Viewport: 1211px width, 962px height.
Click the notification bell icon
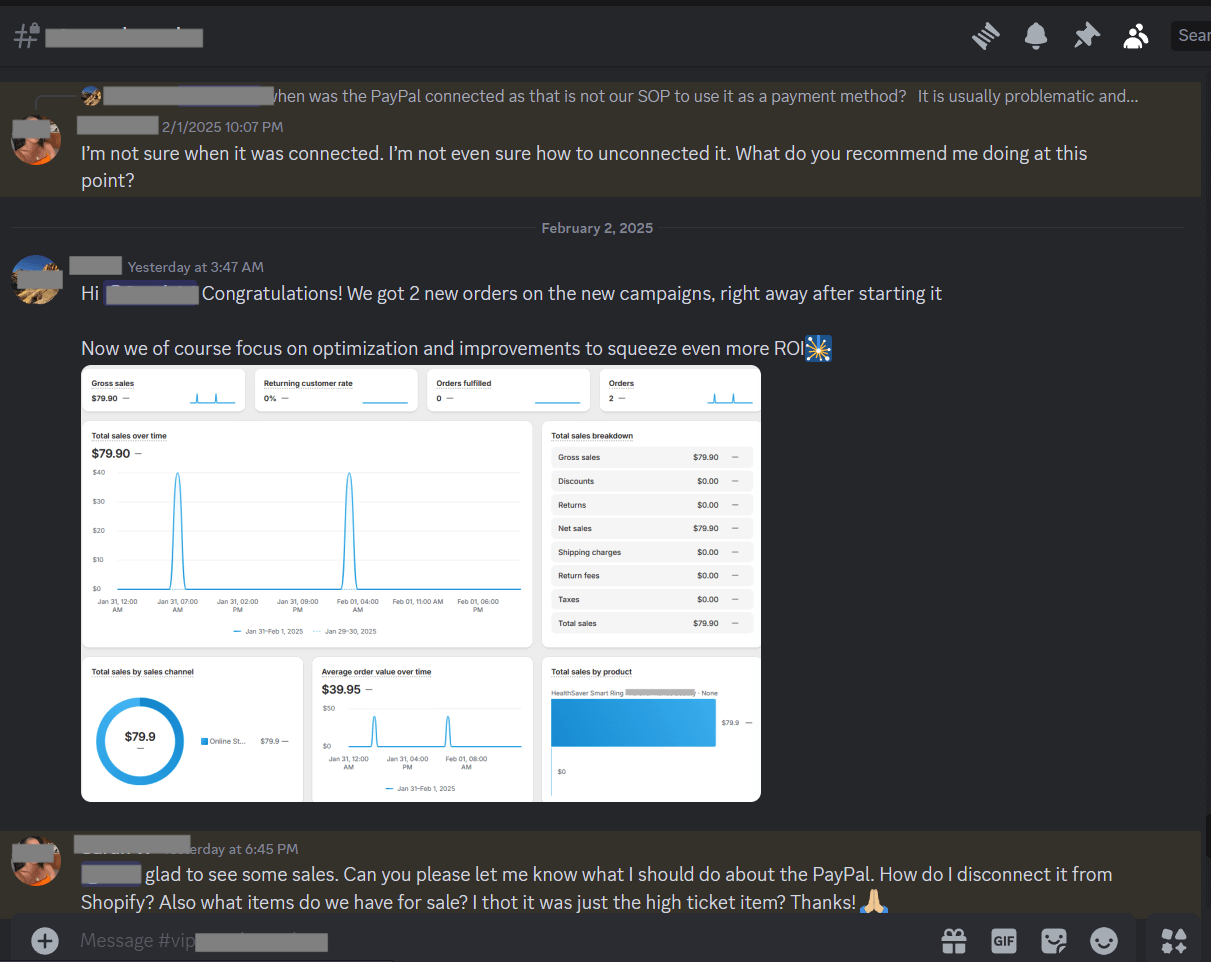pyautogui.click(x=1036, y=37)
